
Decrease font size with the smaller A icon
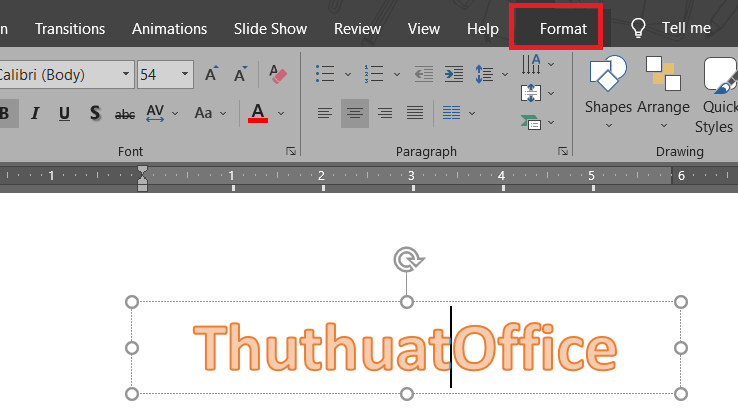click(241, 74)
